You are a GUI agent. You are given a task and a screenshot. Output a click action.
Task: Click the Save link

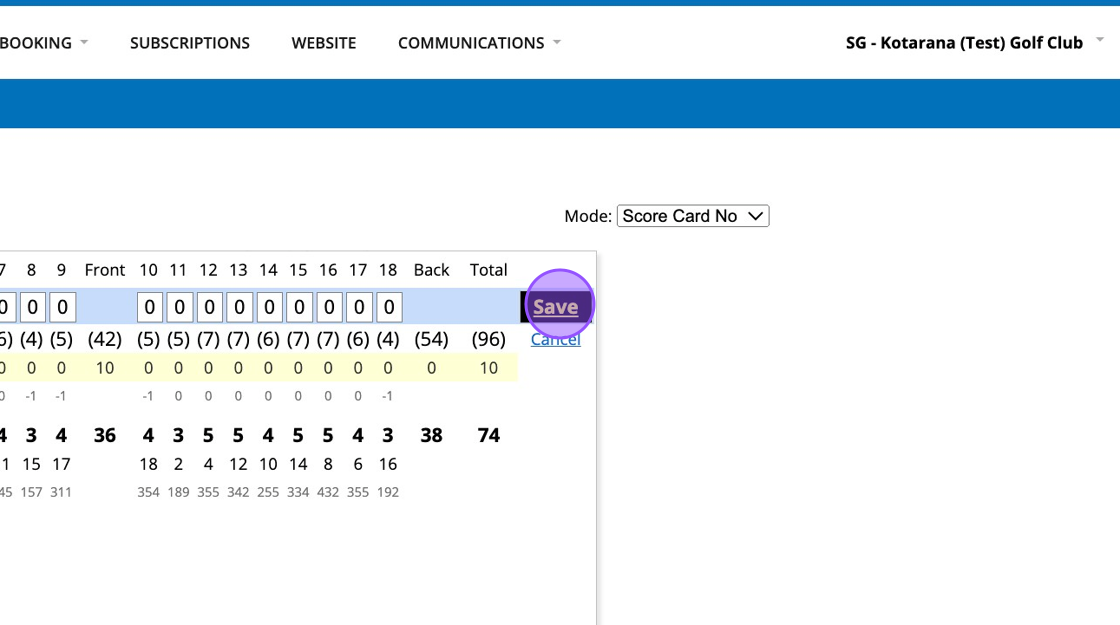(x=555, y=307)
